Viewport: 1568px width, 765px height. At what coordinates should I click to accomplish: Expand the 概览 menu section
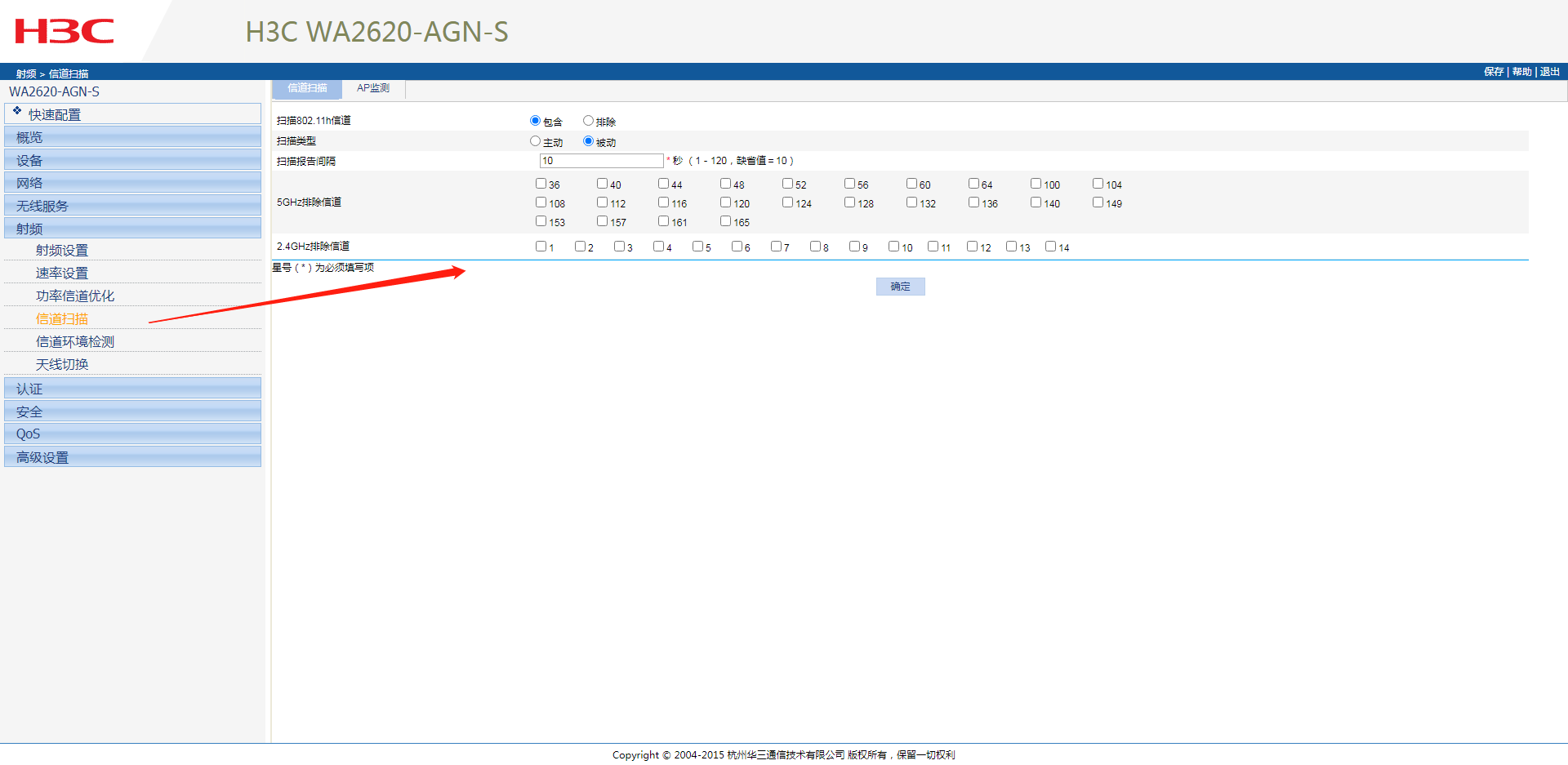[x=132, y=137]
